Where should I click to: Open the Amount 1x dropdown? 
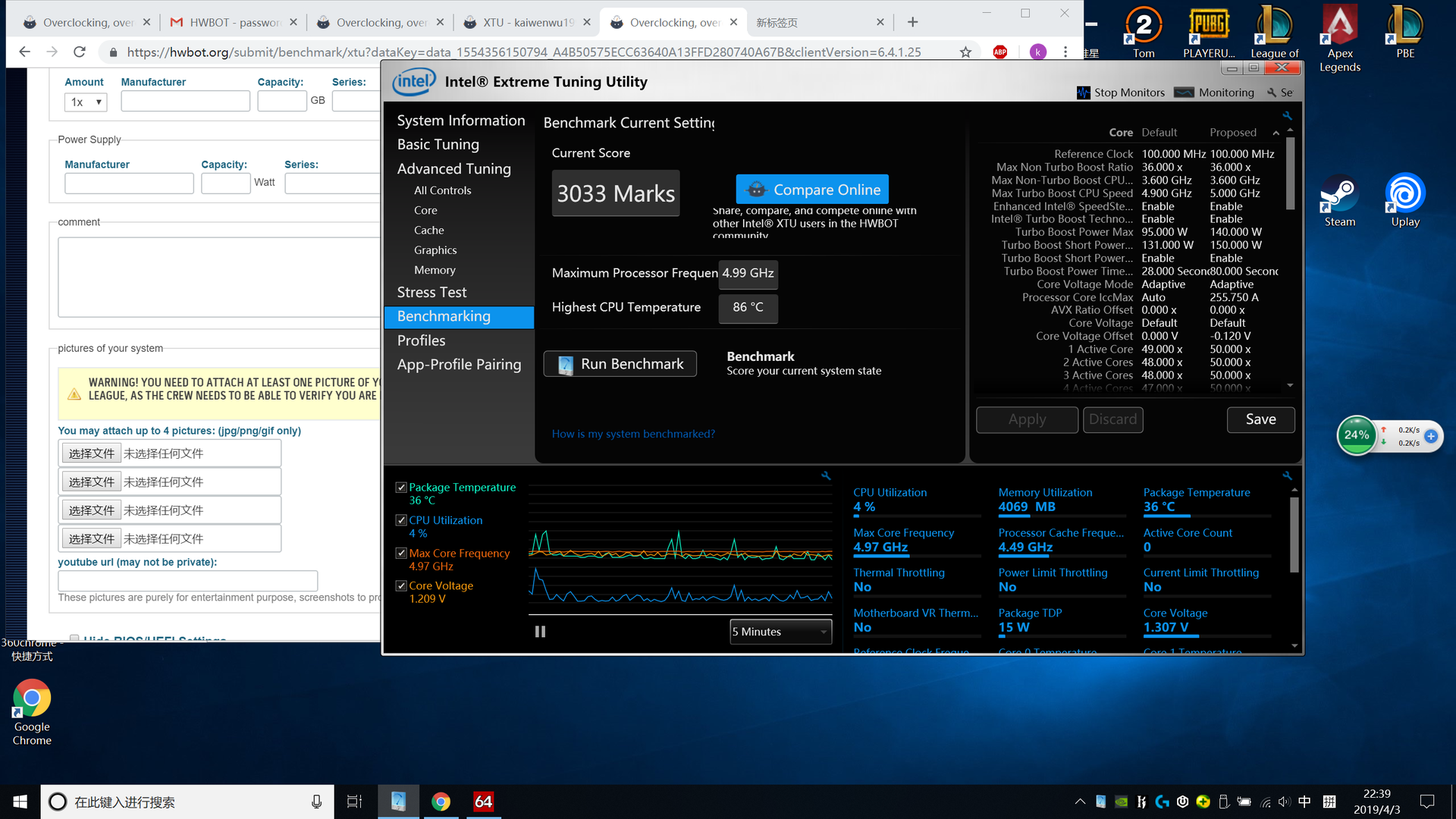pyautogui.click(x=86, y=102)
